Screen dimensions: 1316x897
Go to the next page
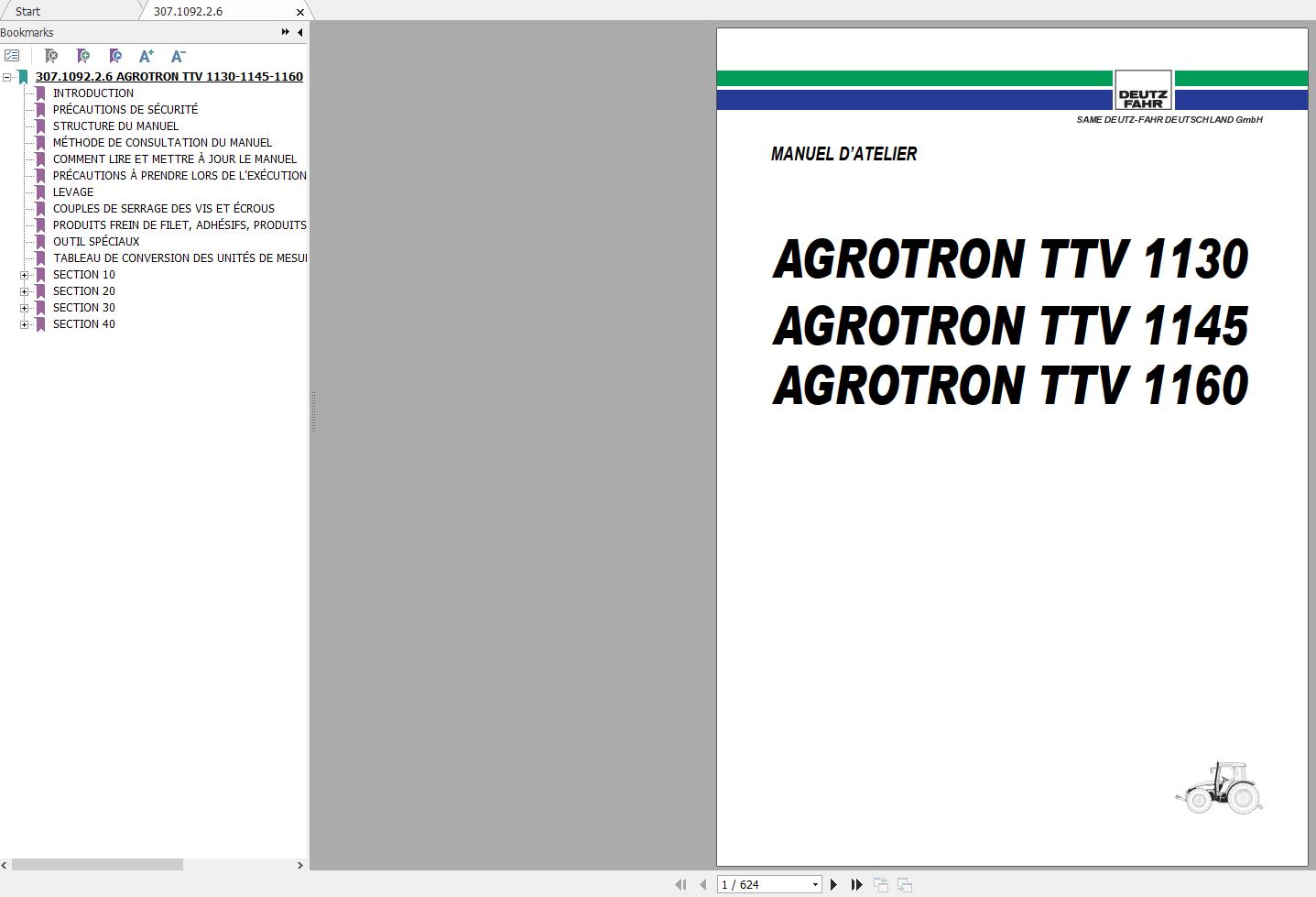(x=833, y=884)
